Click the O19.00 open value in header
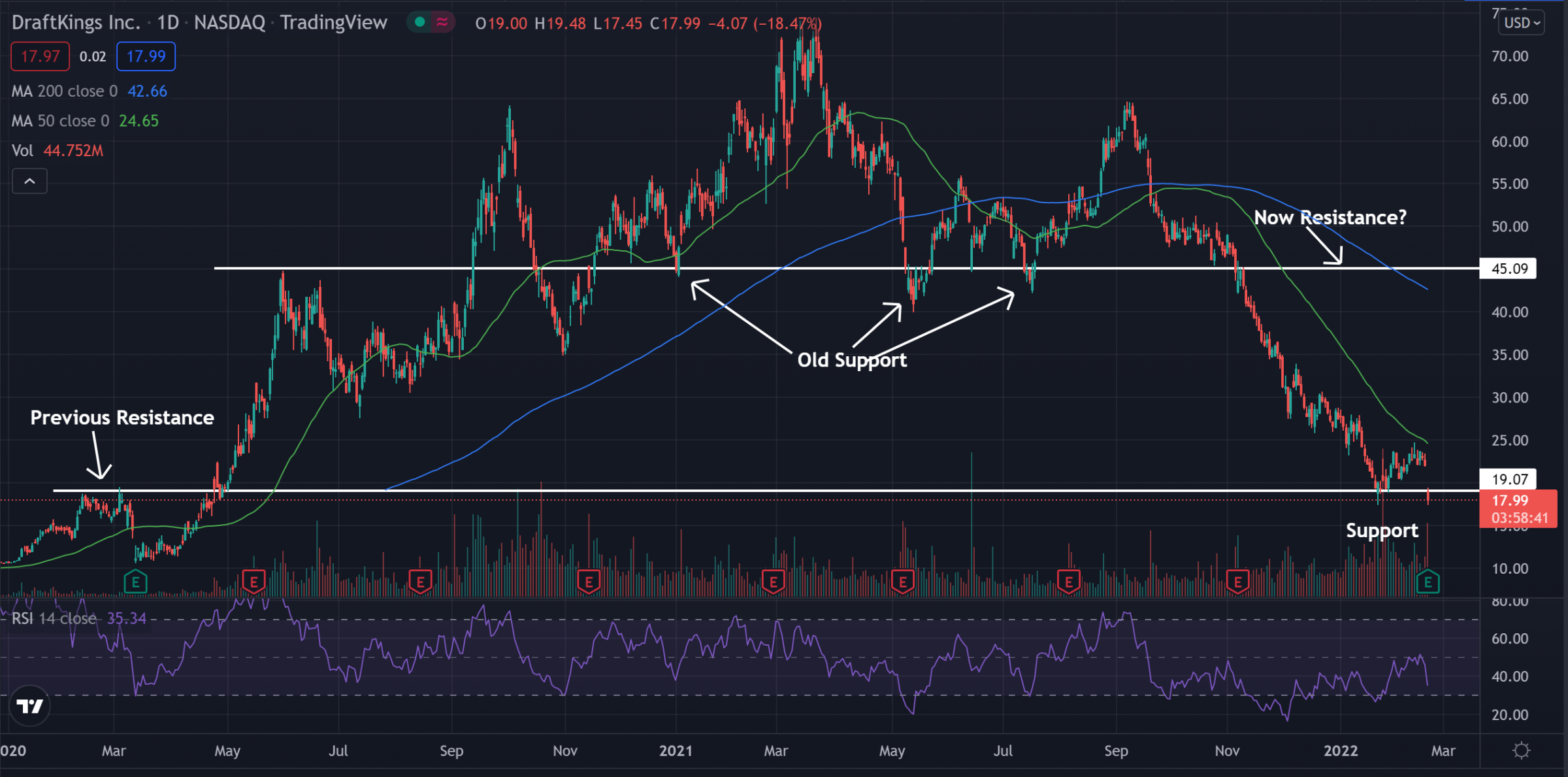This screenshot has height=777, width=1568. (x=501, y=24)
